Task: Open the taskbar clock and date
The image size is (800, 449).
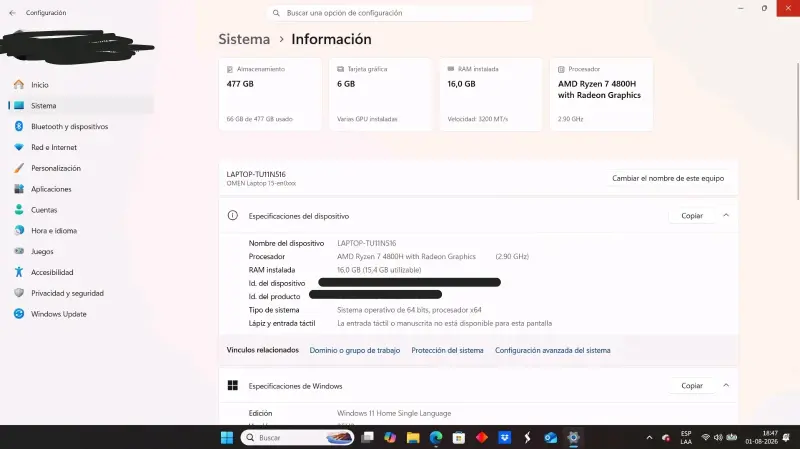Action: (x=761, y=438)
